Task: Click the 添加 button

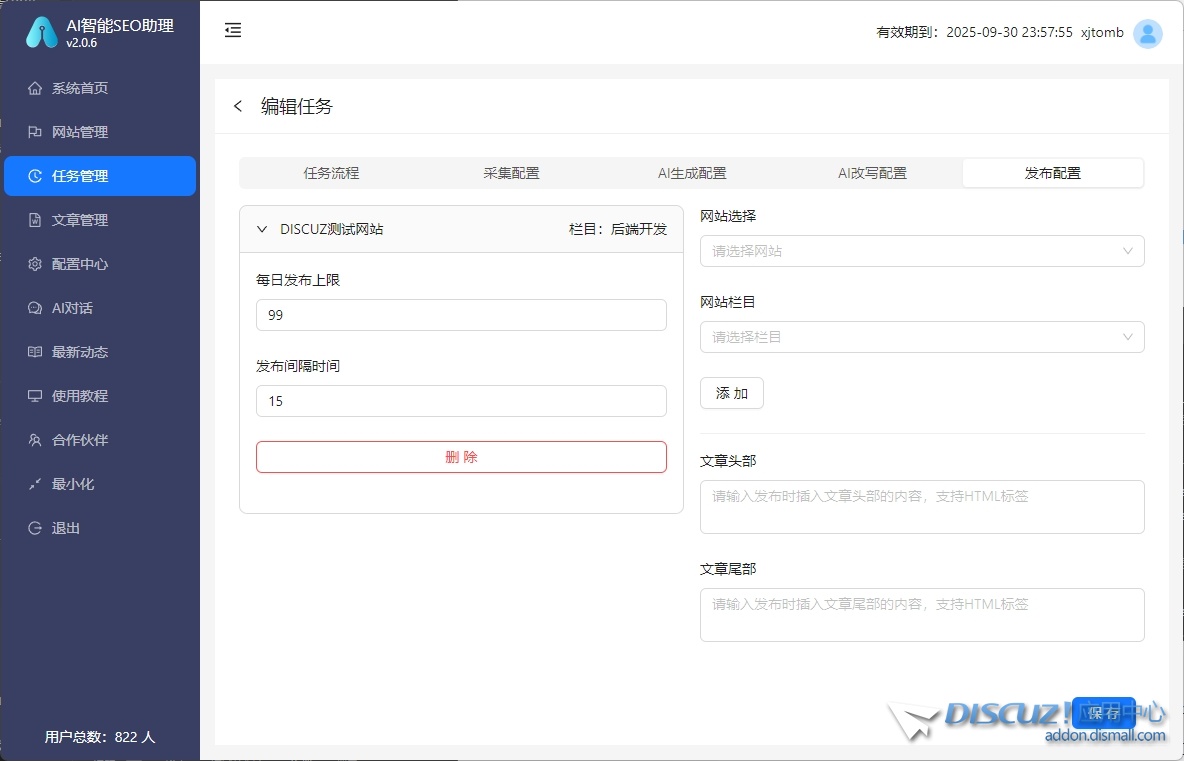Action: 731,393
